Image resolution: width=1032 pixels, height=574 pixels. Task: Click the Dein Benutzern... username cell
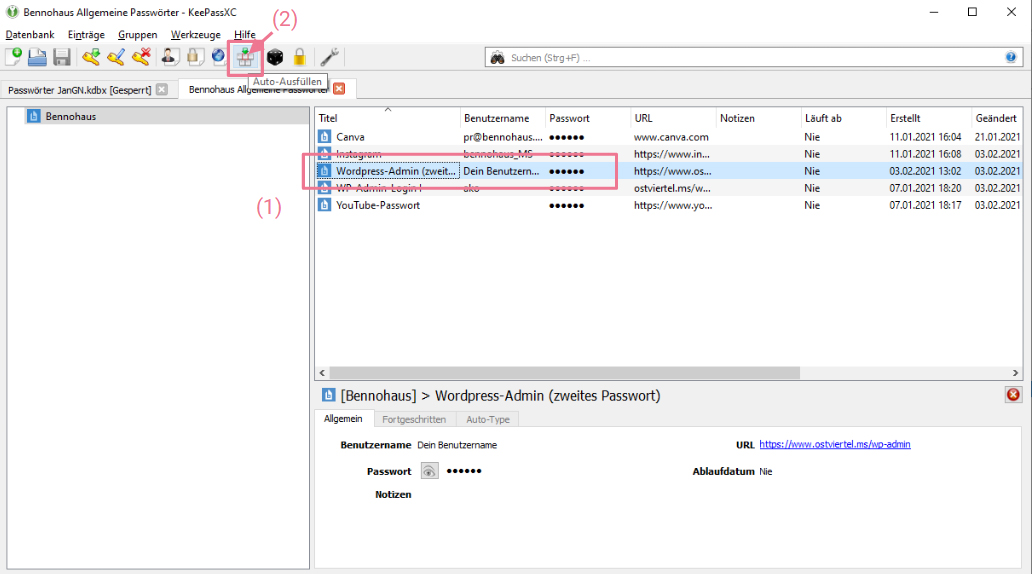501,171
